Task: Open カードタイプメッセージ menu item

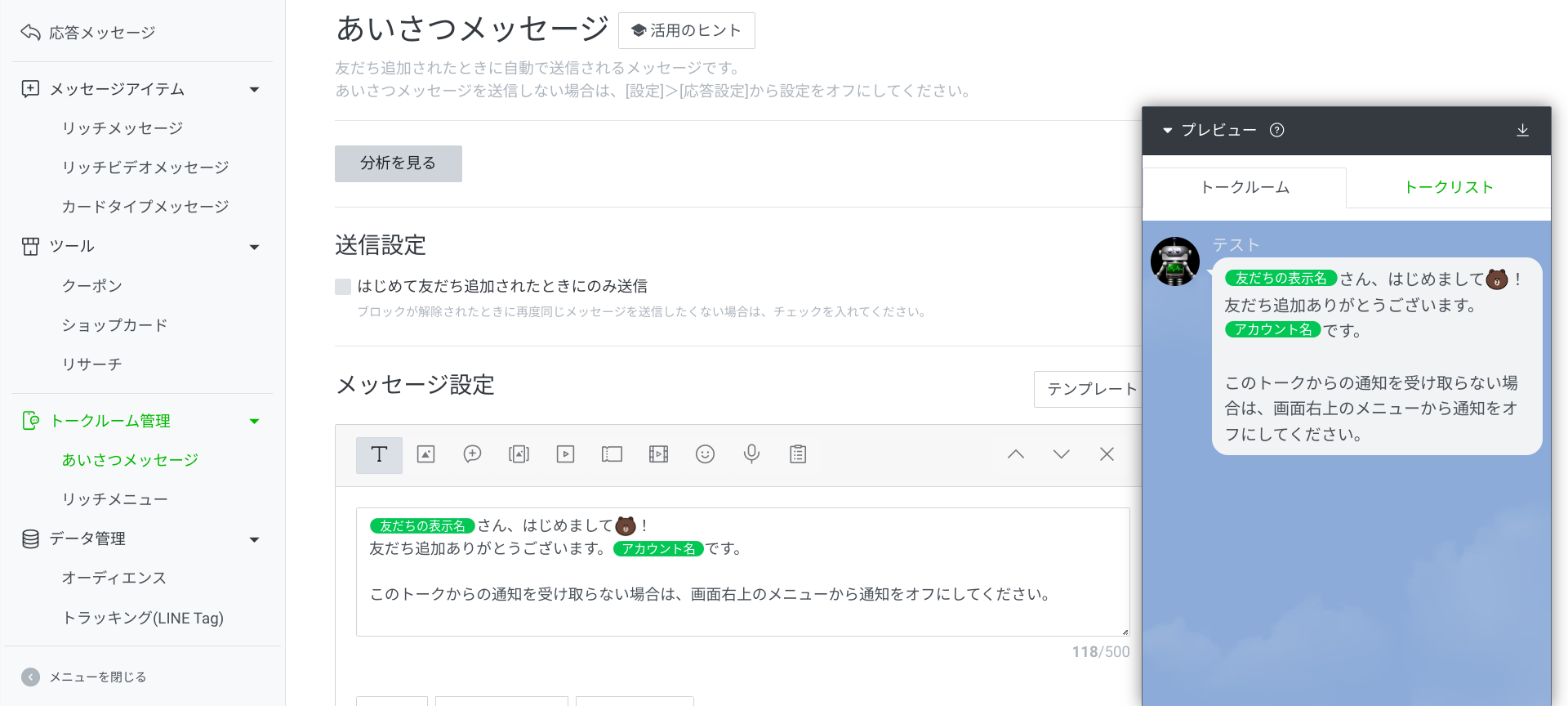Action: pos(145,207)
